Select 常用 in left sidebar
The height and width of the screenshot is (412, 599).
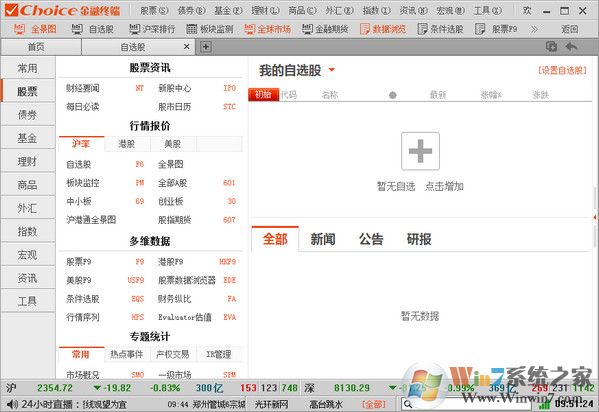point(28,68)
